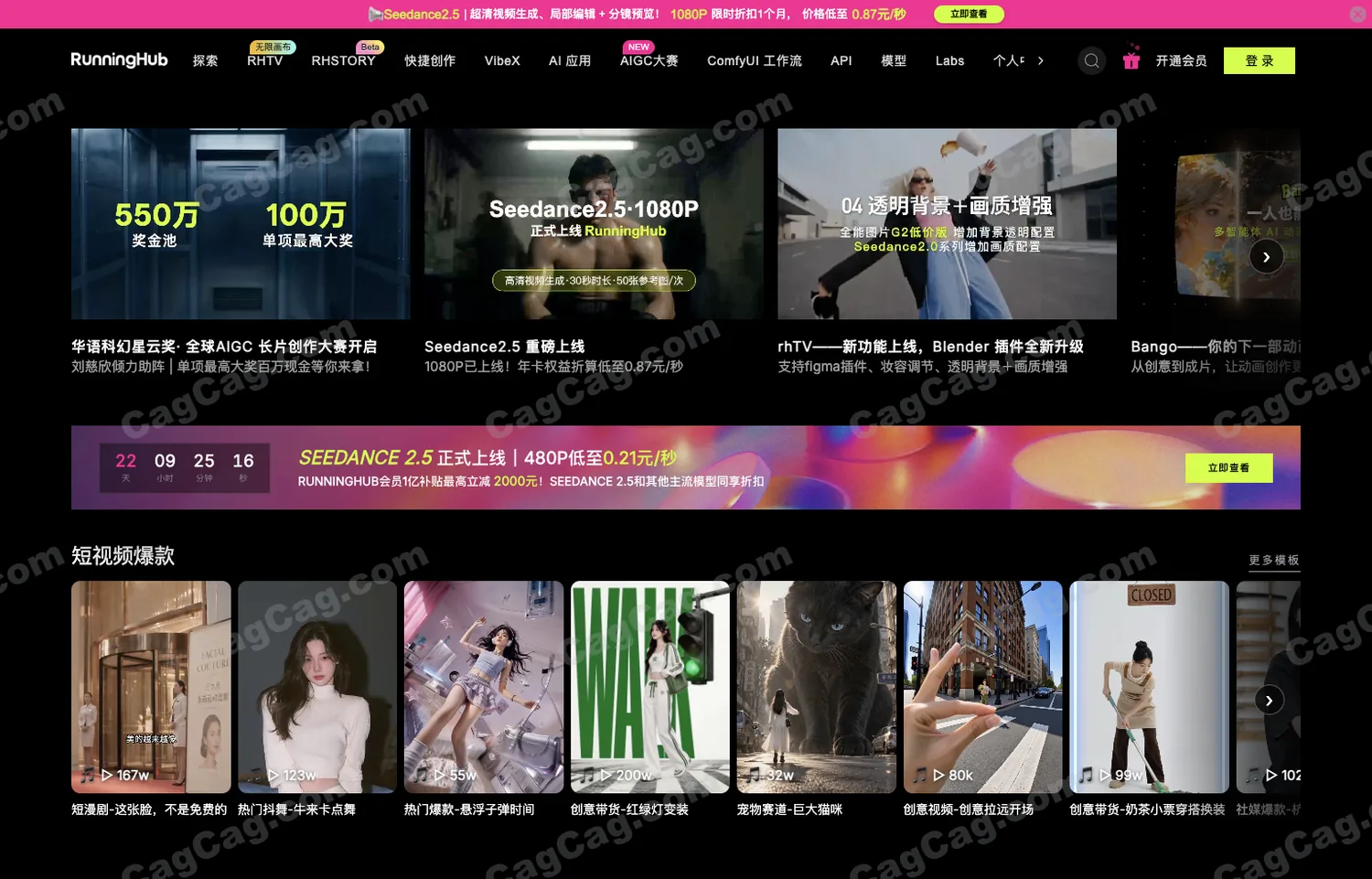Image resolution: width=1372 pixels, height=879 pixels.
Task: Click the 开通会员 link
Action: point(1181,60)
